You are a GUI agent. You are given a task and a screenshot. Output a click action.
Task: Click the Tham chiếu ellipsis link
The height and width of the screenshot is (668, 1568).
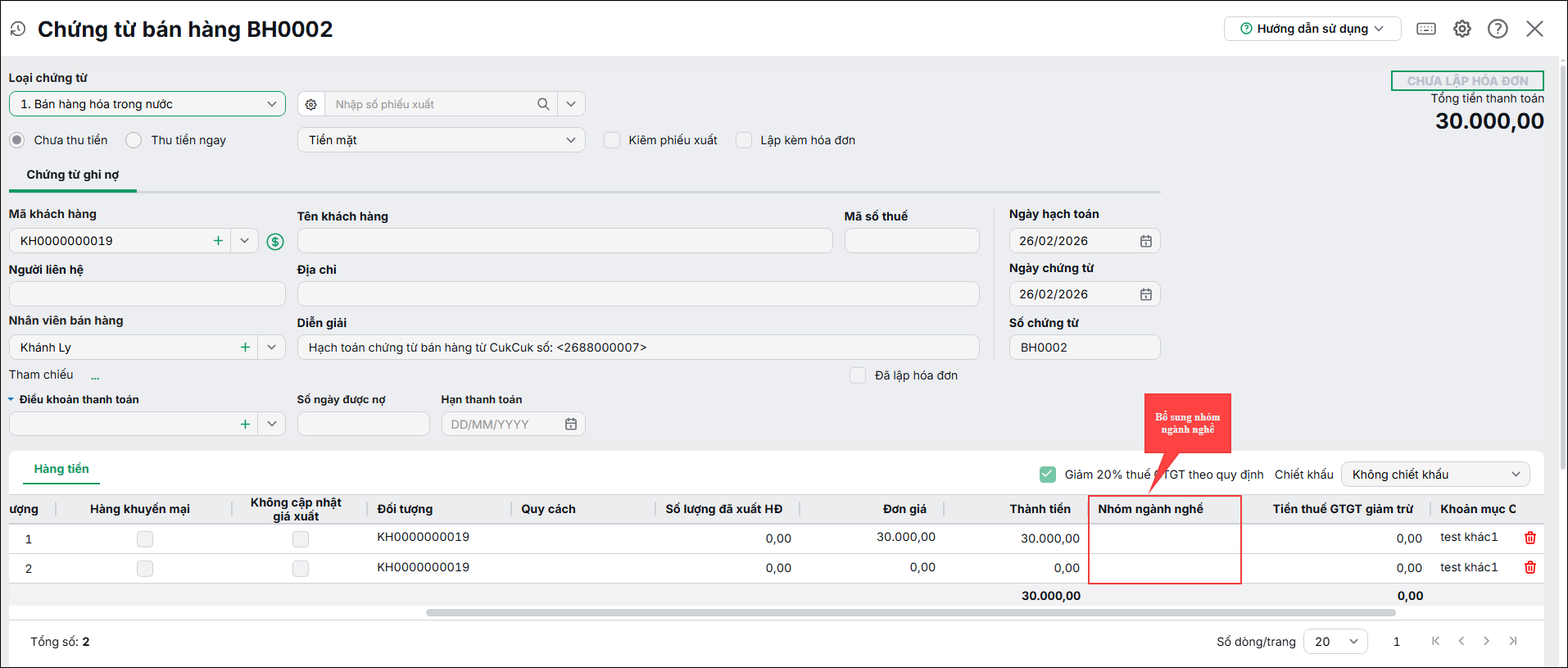(x=95, y=377)
